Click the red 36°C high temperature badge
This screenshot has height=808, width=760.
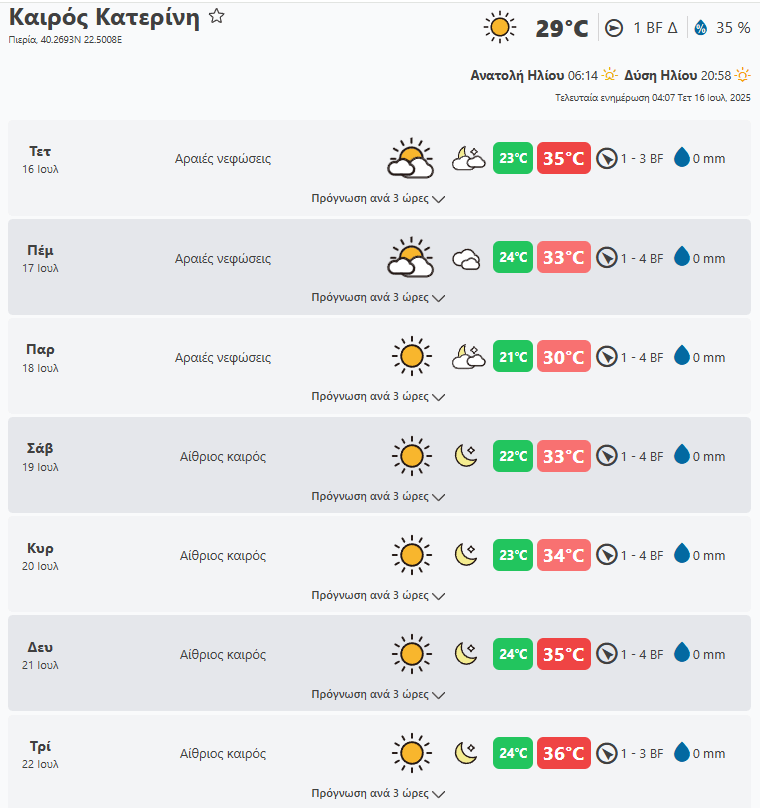[x=564, y=753]
